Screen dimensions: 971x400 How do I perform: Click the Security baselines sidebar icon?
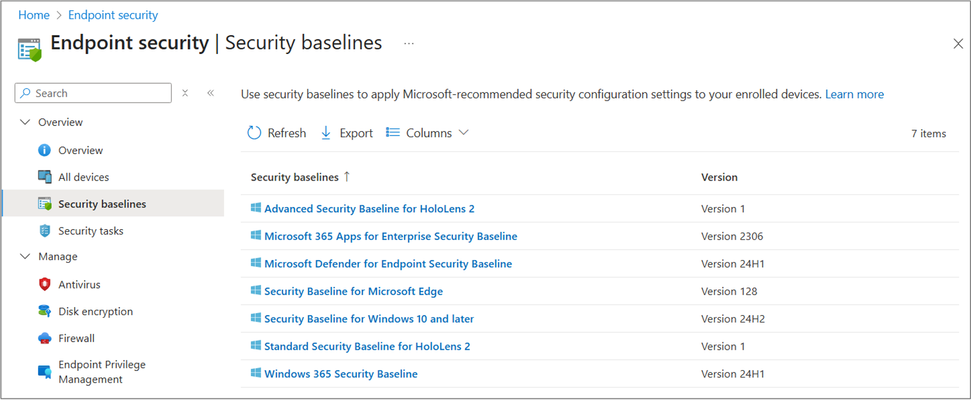click(44, 204)
